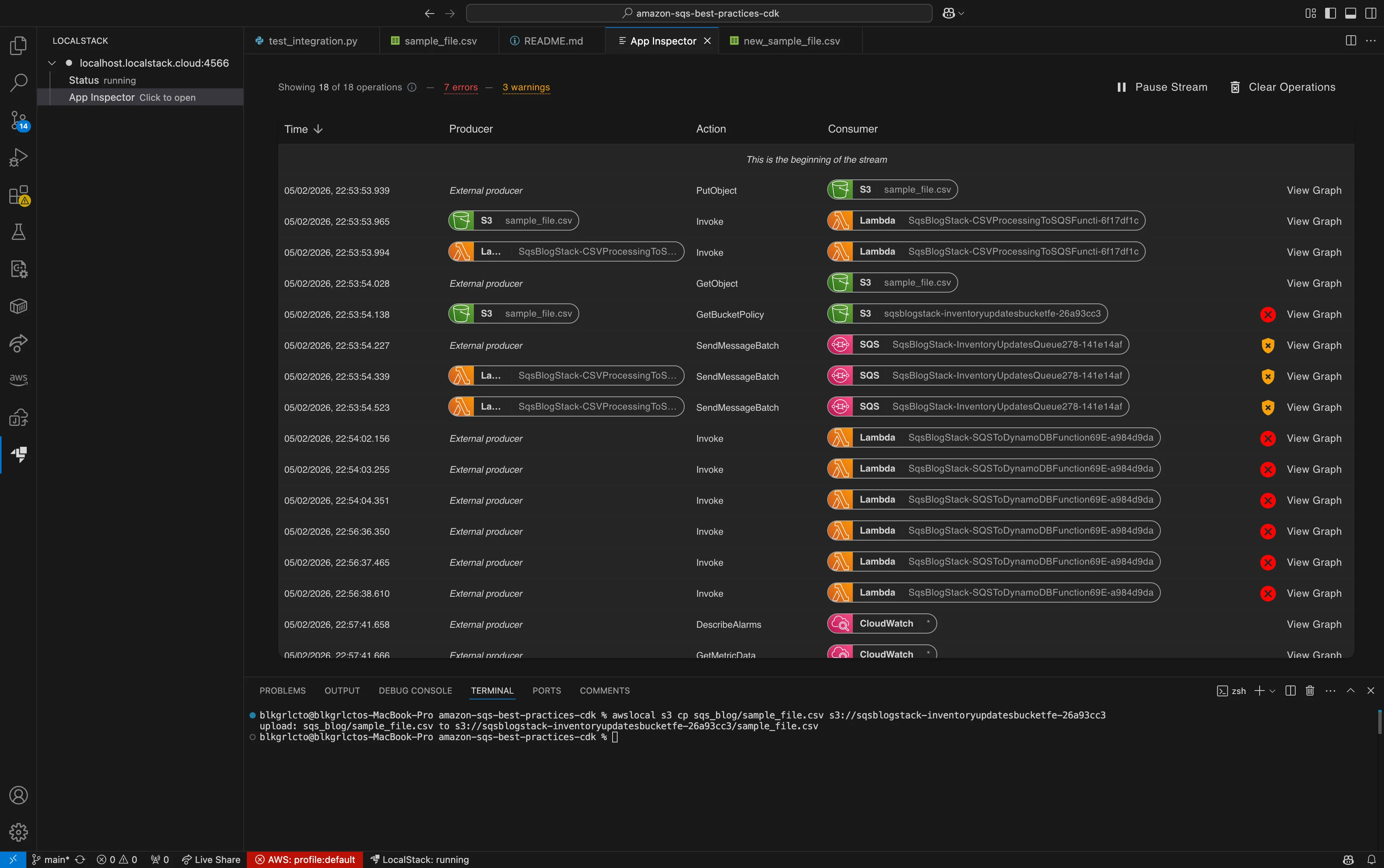Switch to the PROBLEMS panel tab
The image size is (1384, 868).
pyautogui.click(x=282, y=691)
